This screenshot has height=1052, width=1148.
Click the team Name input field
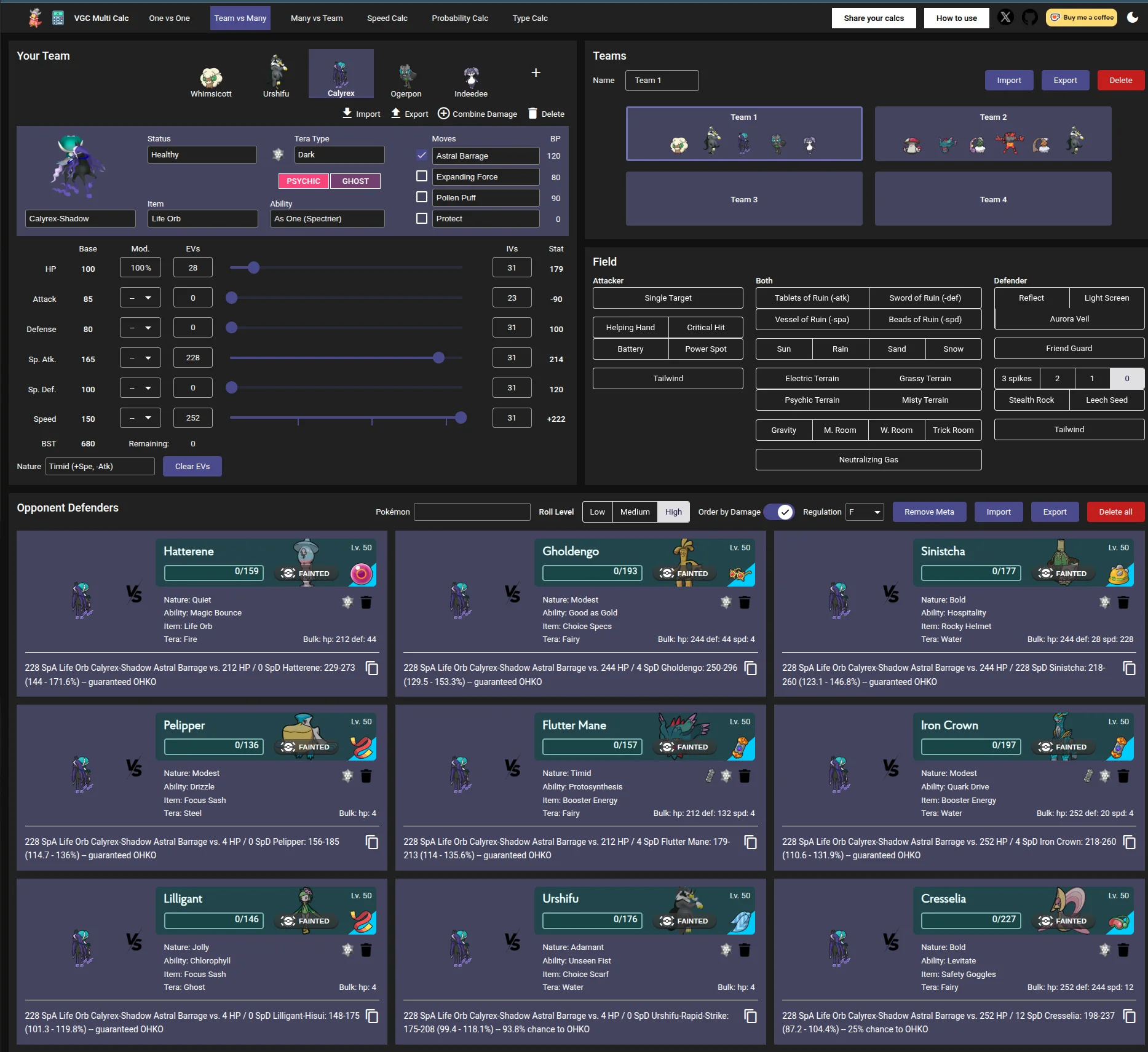pyautogui.click(x=662, y=80)
